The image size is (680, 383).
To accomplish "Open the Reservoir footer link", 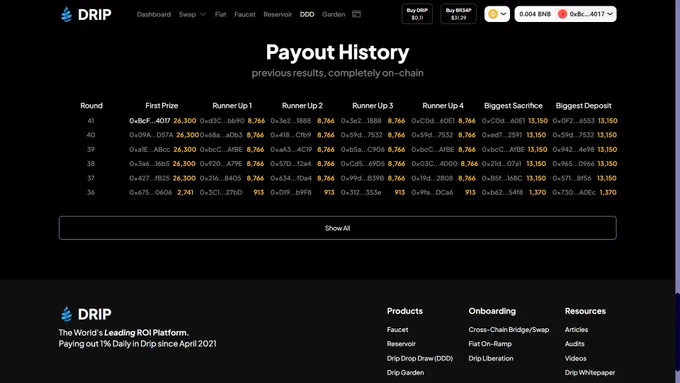I will 401,344.
